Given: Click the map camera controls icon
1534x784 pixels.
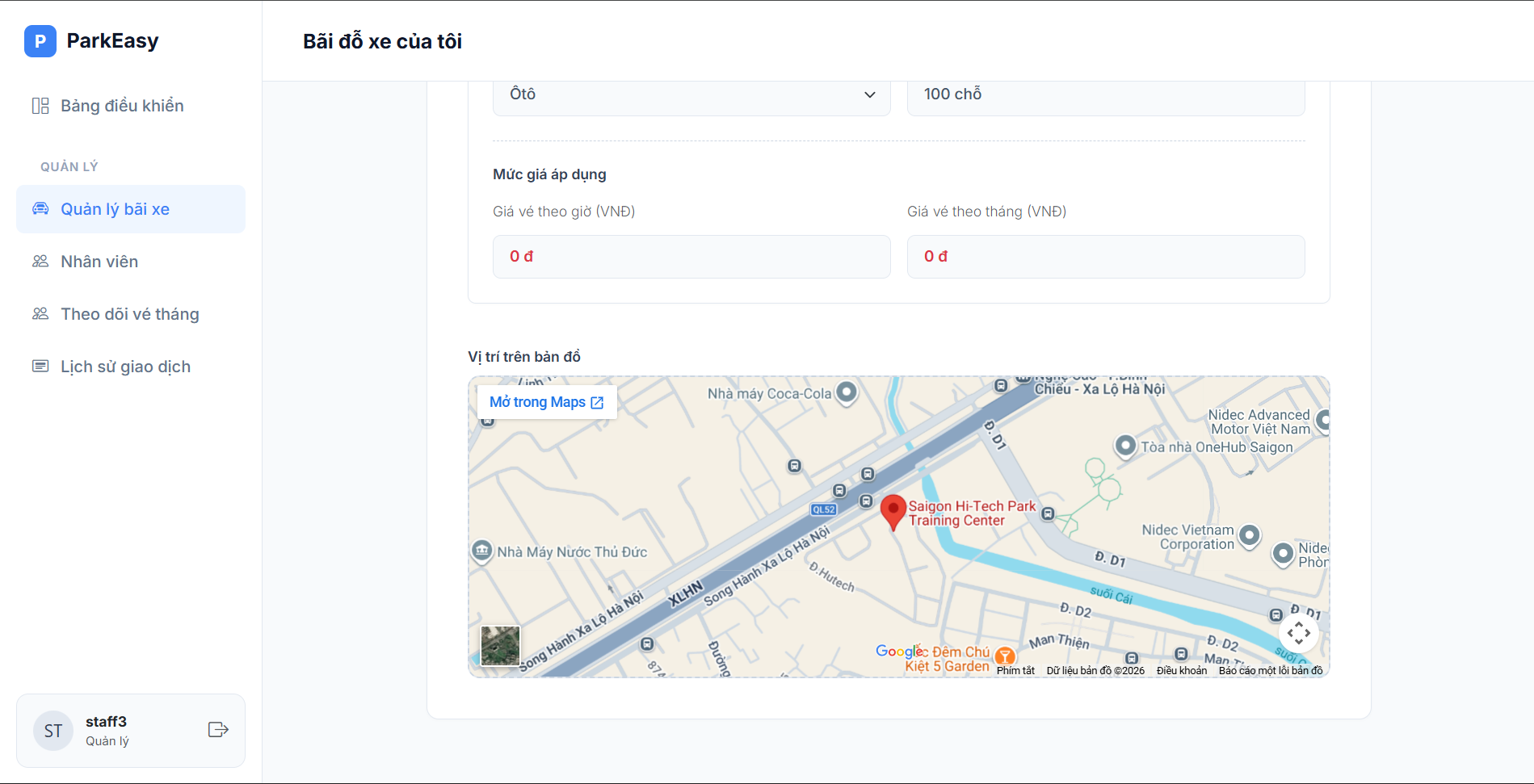Looking at the screenshot, I should (x=1298, y=633).
